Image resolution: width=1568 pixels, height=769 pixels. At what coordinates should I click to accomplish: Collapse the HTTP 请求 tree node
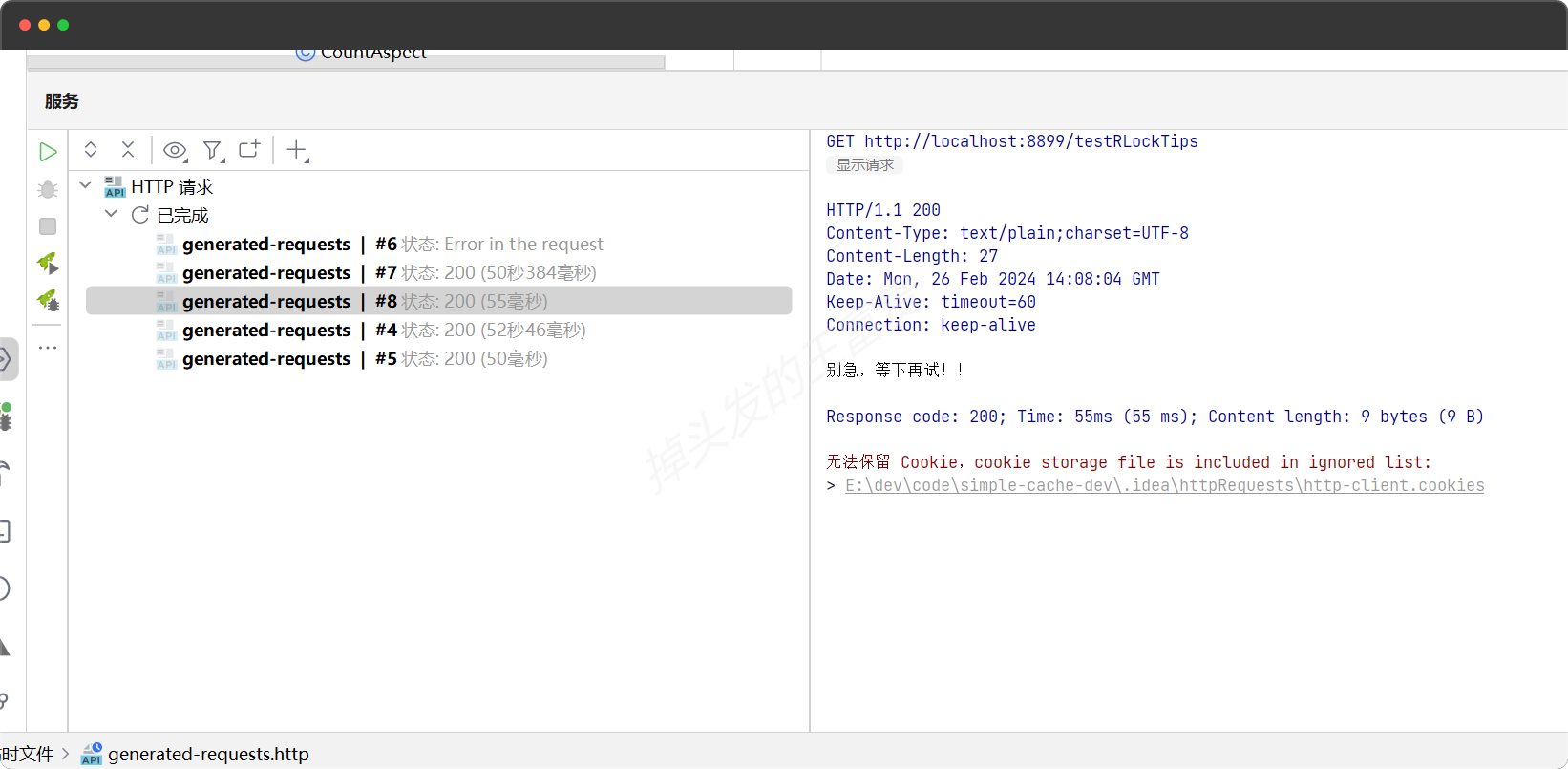(x=86, y=185)
